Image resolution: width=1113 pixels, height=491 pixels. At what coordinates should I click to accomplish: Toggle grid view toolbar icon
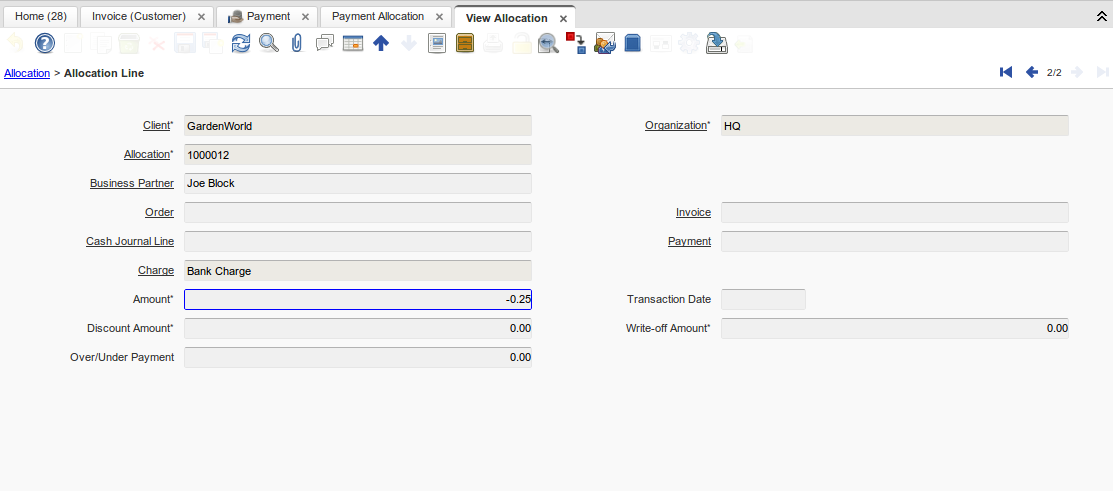pos(353,43)
